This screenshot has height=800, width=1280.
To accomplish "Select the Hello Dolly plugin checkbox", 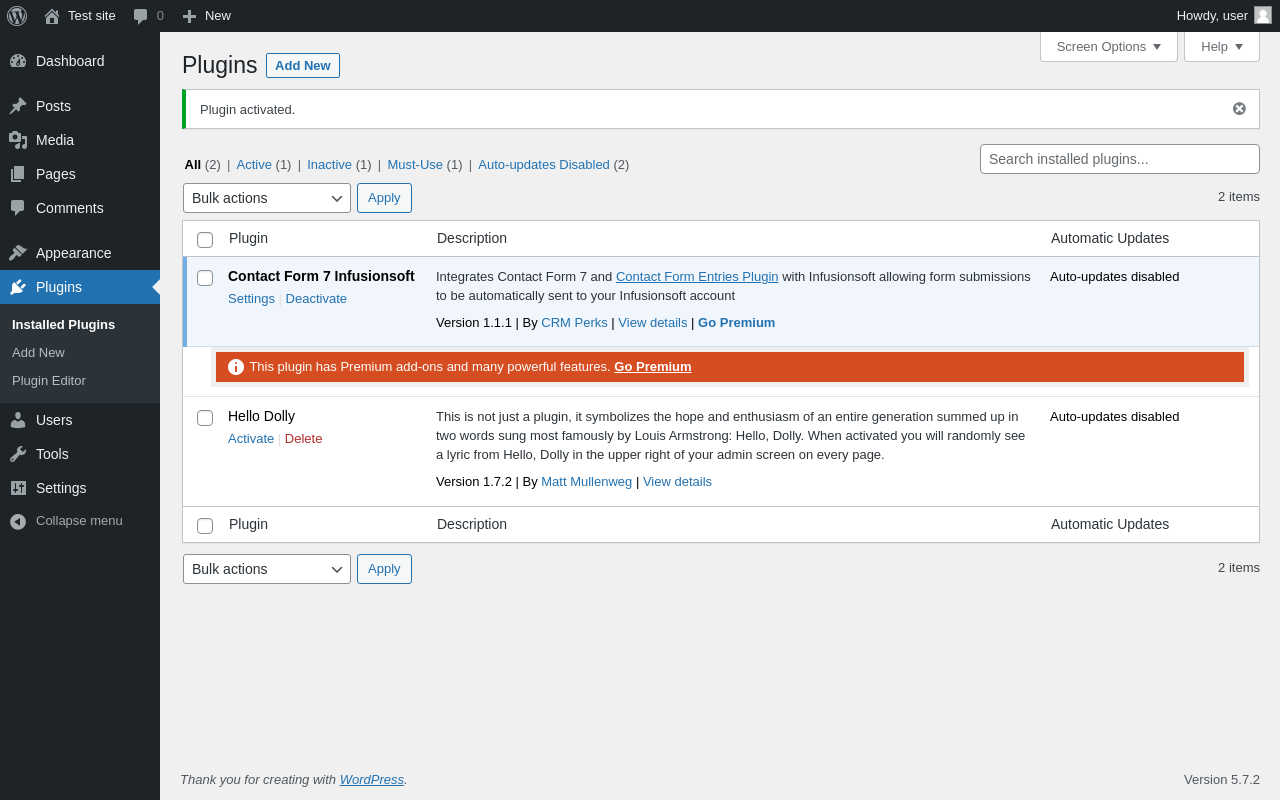I will point(205,418).
